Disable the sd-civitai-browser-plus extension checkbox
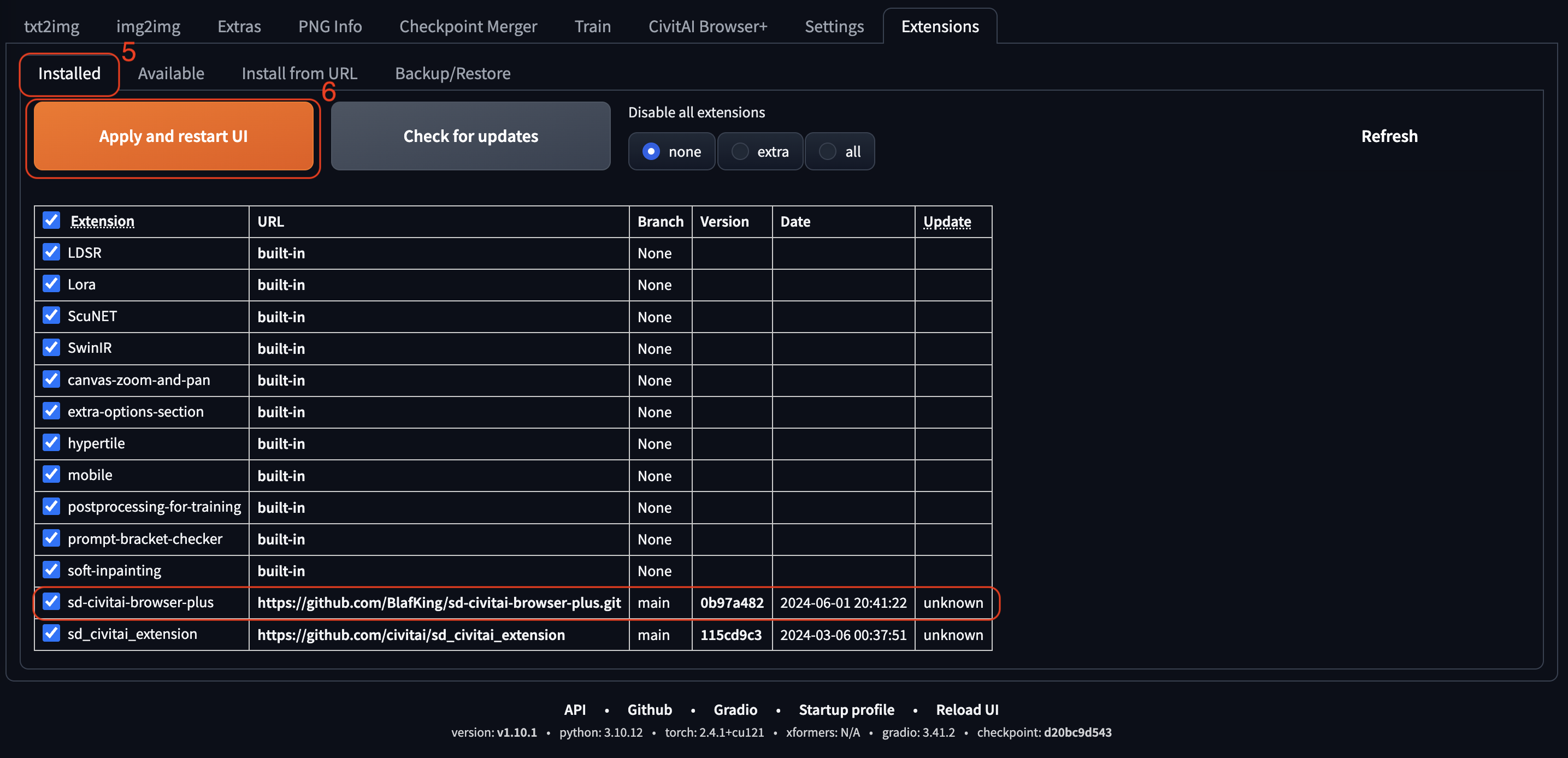Image resolution: width=1568 pixels, height=758 pixels. [x=52, y=602]
